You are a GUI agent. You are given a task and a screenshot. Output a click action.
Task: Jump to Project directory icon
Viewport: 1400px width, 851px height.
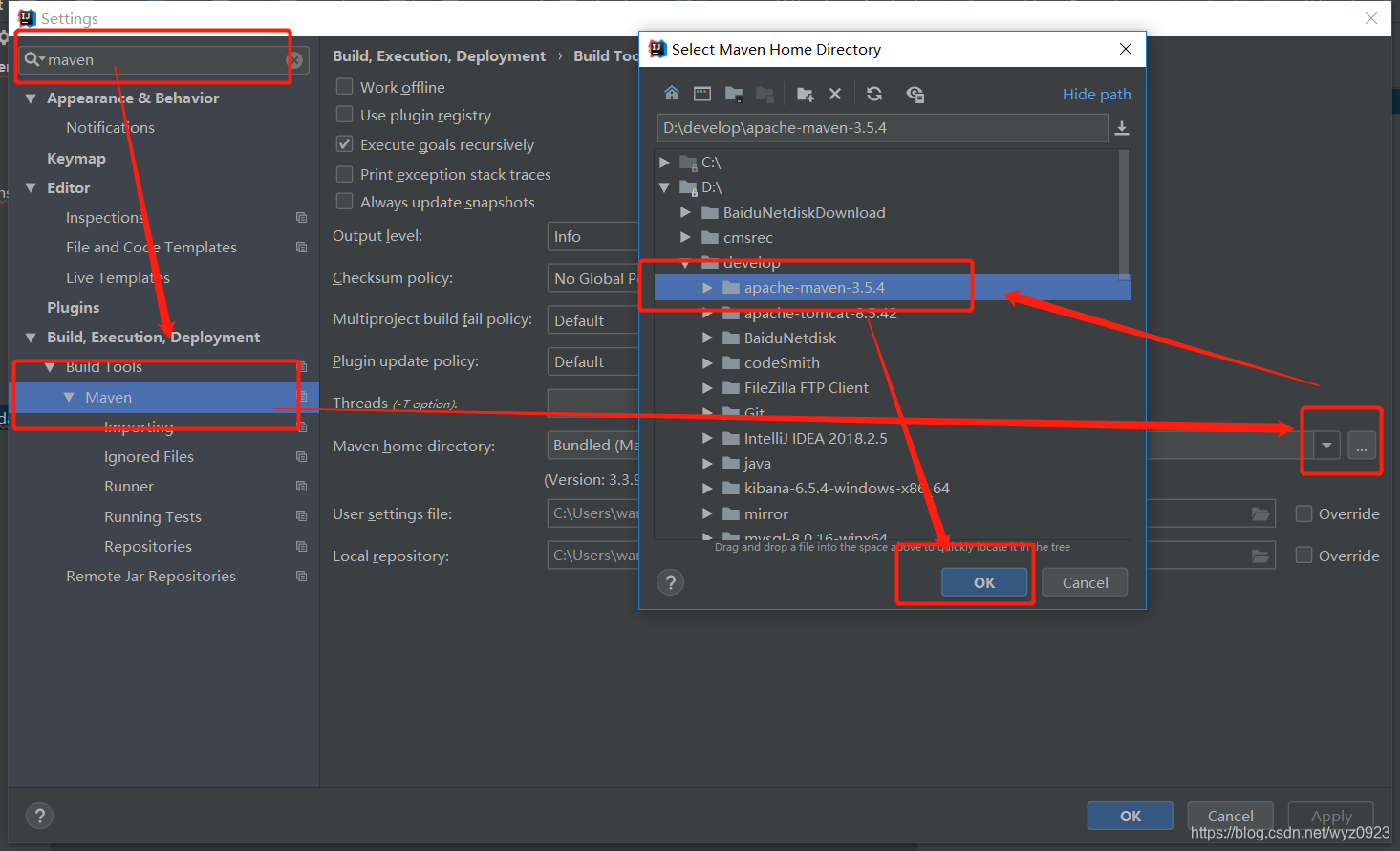coord(734,94)
